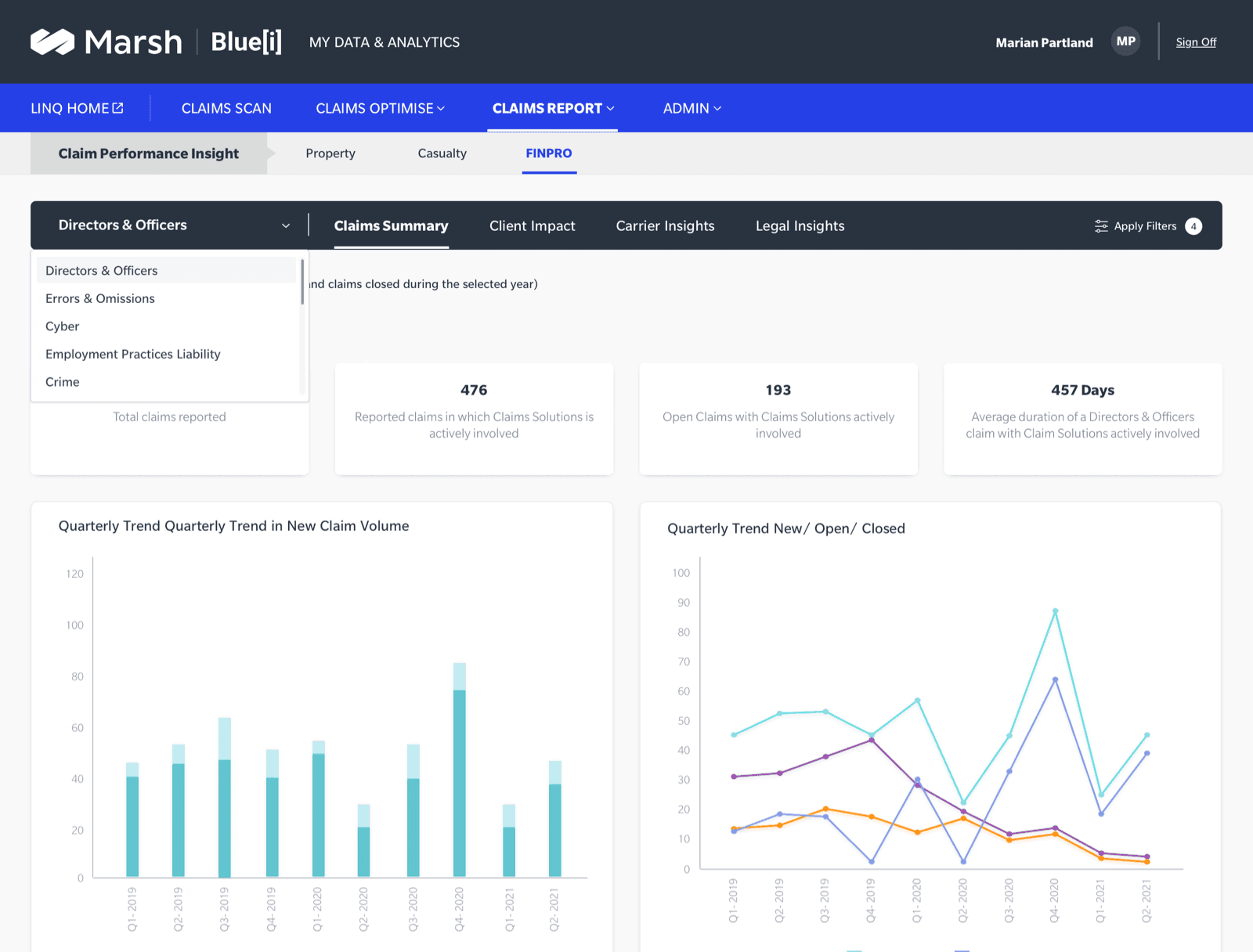
Task: Sign off from the account
Action: 1196,42
